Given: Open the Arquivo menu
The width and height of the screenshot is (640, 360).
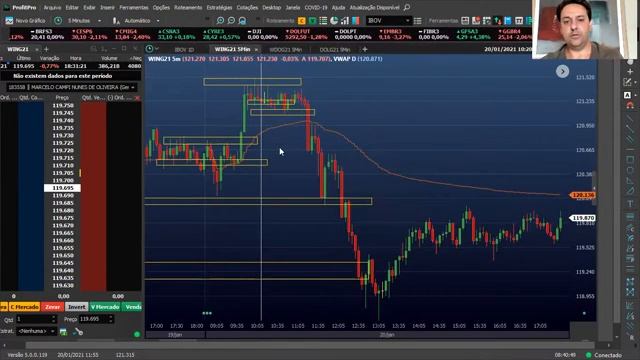Looking at the screenshot, I should (x=52, y=7).
